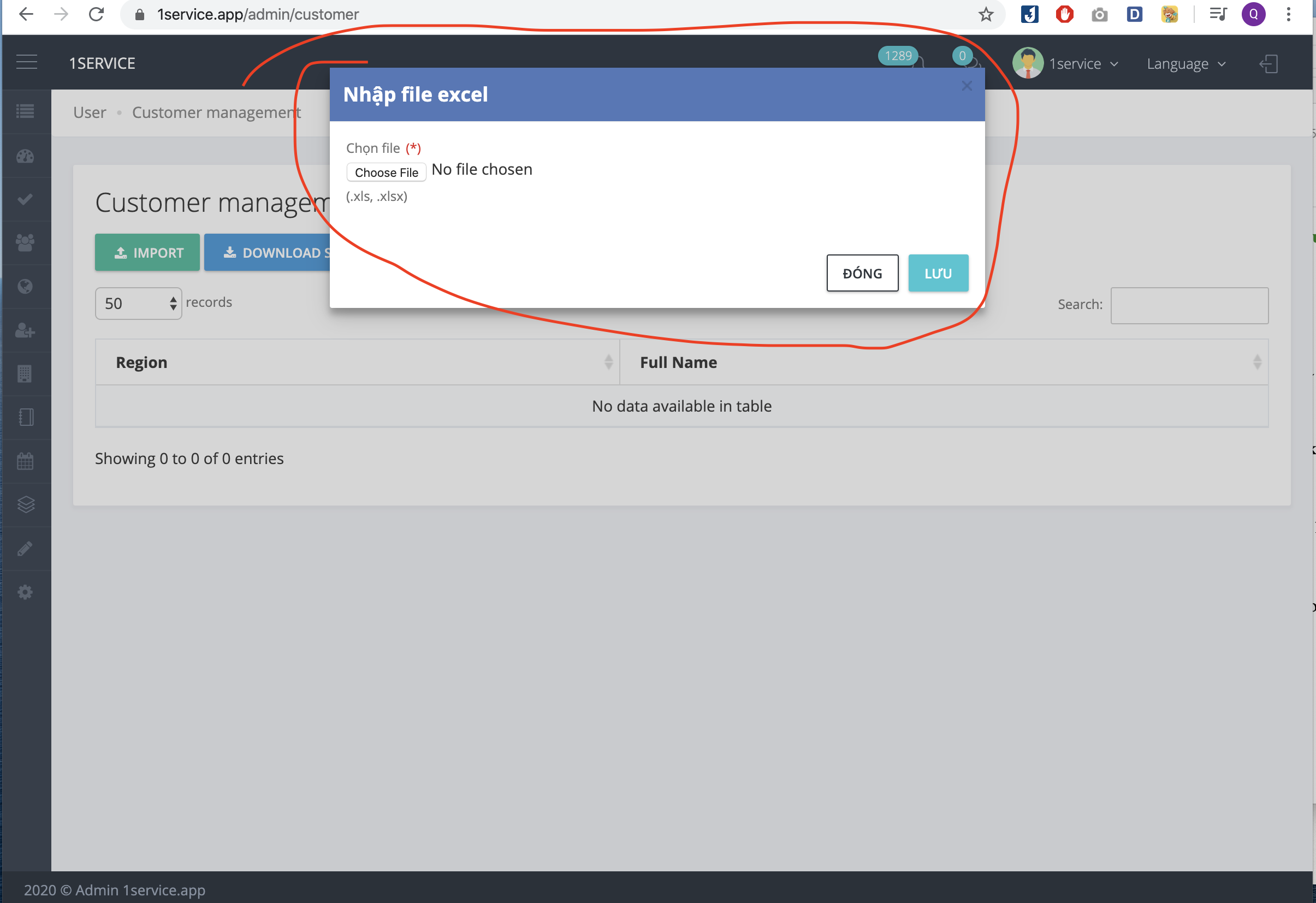This screenshot has height=903, width=1316.
Task: Click the settings gear sidebar icon
Action: [x=25, y=592]
